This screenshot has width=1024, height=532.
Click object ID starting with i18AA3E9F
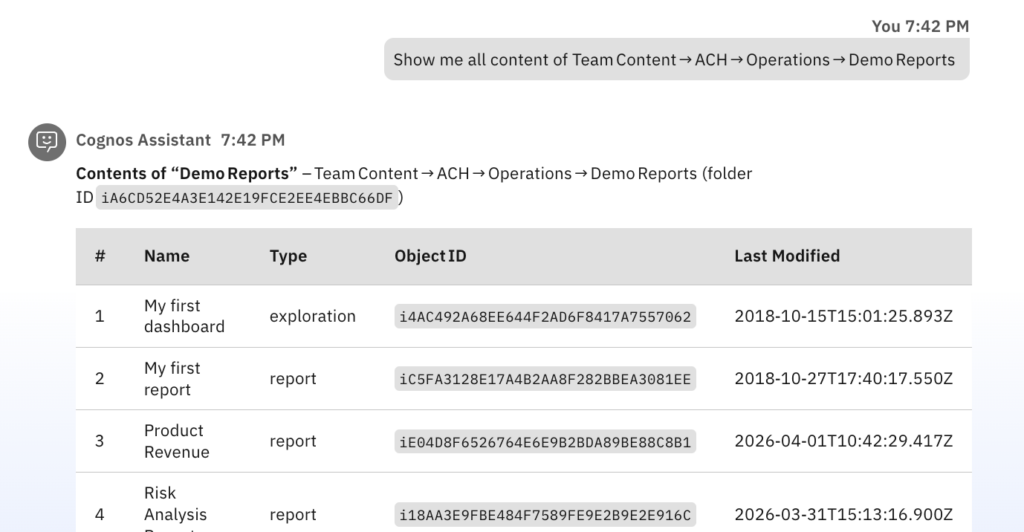click(545, 515)
